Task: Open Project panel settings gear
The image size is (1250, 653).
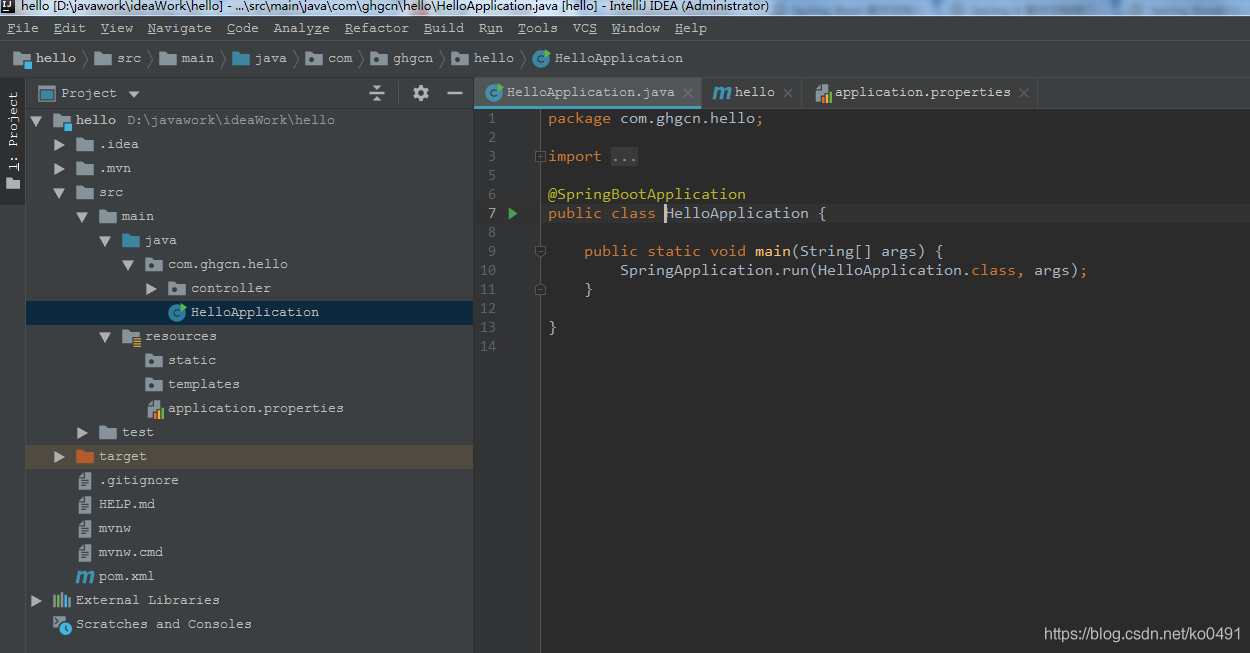Action: (421, 93)
